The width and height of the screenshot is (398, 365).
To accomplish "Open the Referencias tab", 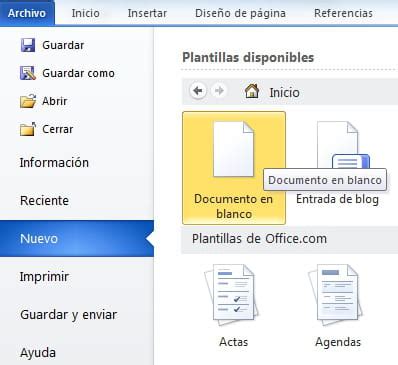I will point(343,13).
